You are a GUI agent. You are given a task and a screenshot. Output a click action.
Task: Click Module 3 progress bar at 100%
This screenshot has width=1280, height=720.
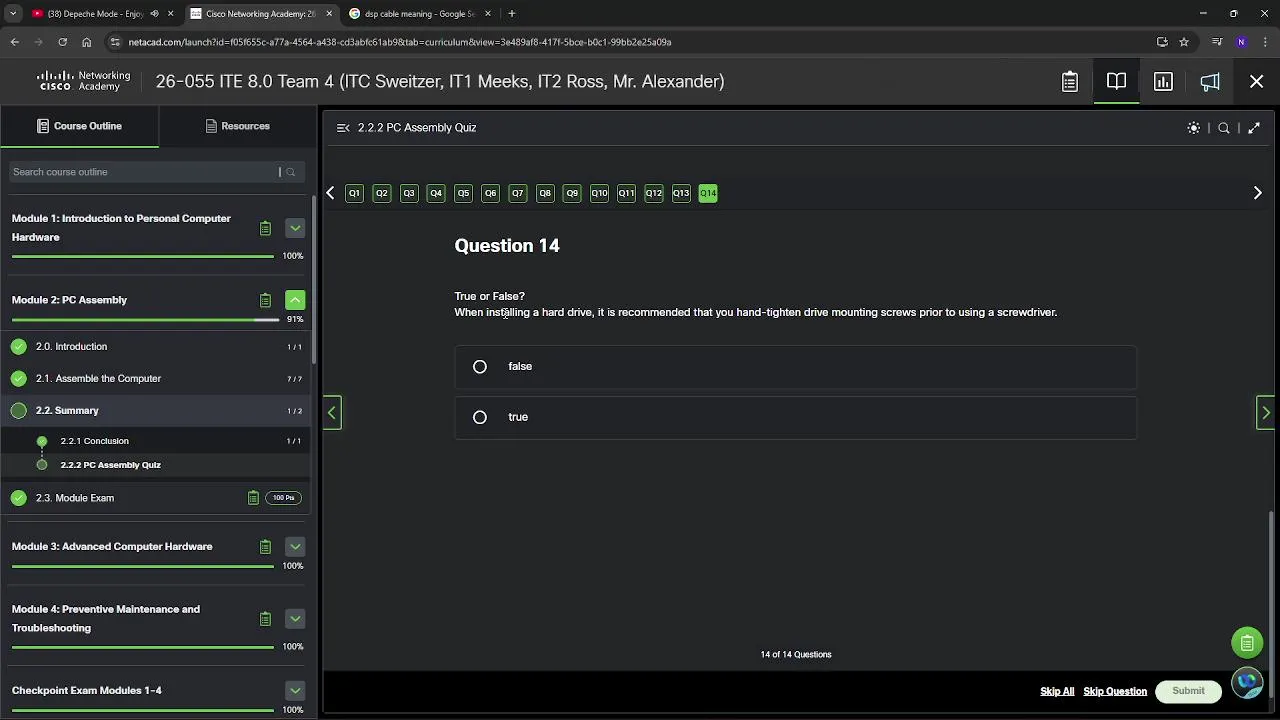[x=142, y=566]
